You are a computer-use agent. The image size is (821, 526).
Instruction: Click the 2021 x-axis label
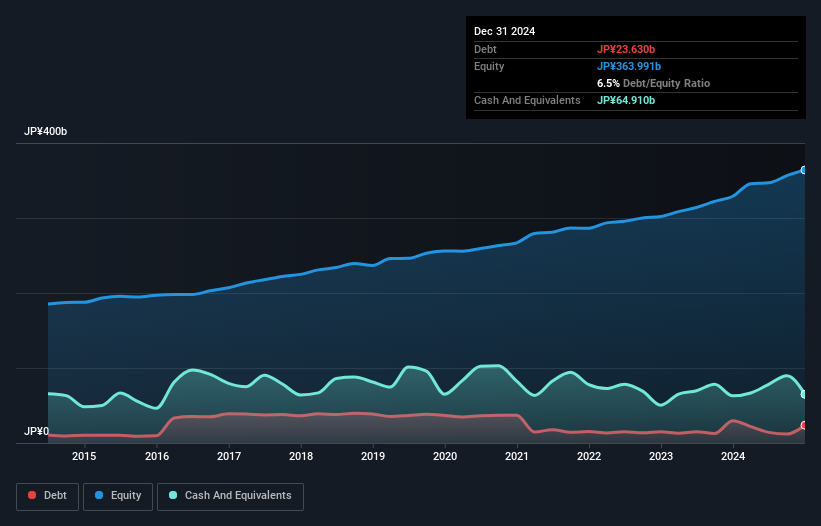coord(517,456)
